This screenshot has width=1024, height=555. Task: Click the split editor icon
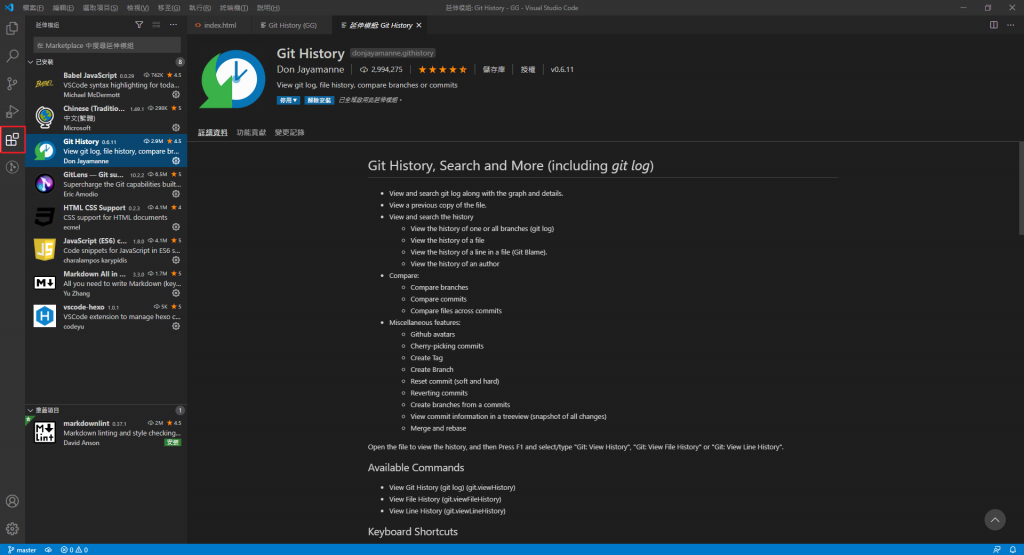[993, 25]
